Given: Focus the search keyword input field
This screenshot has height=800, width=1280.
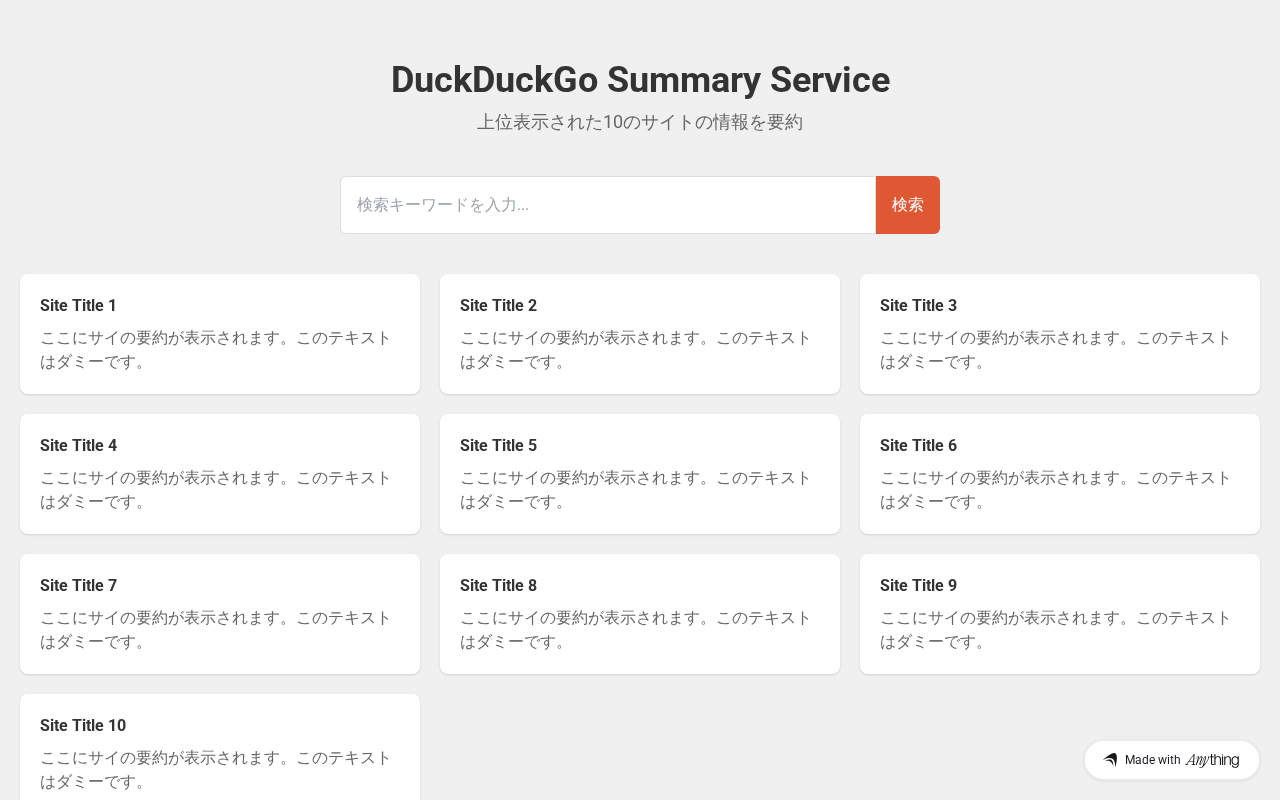Looking at the screenshot, I should [608, 205].
